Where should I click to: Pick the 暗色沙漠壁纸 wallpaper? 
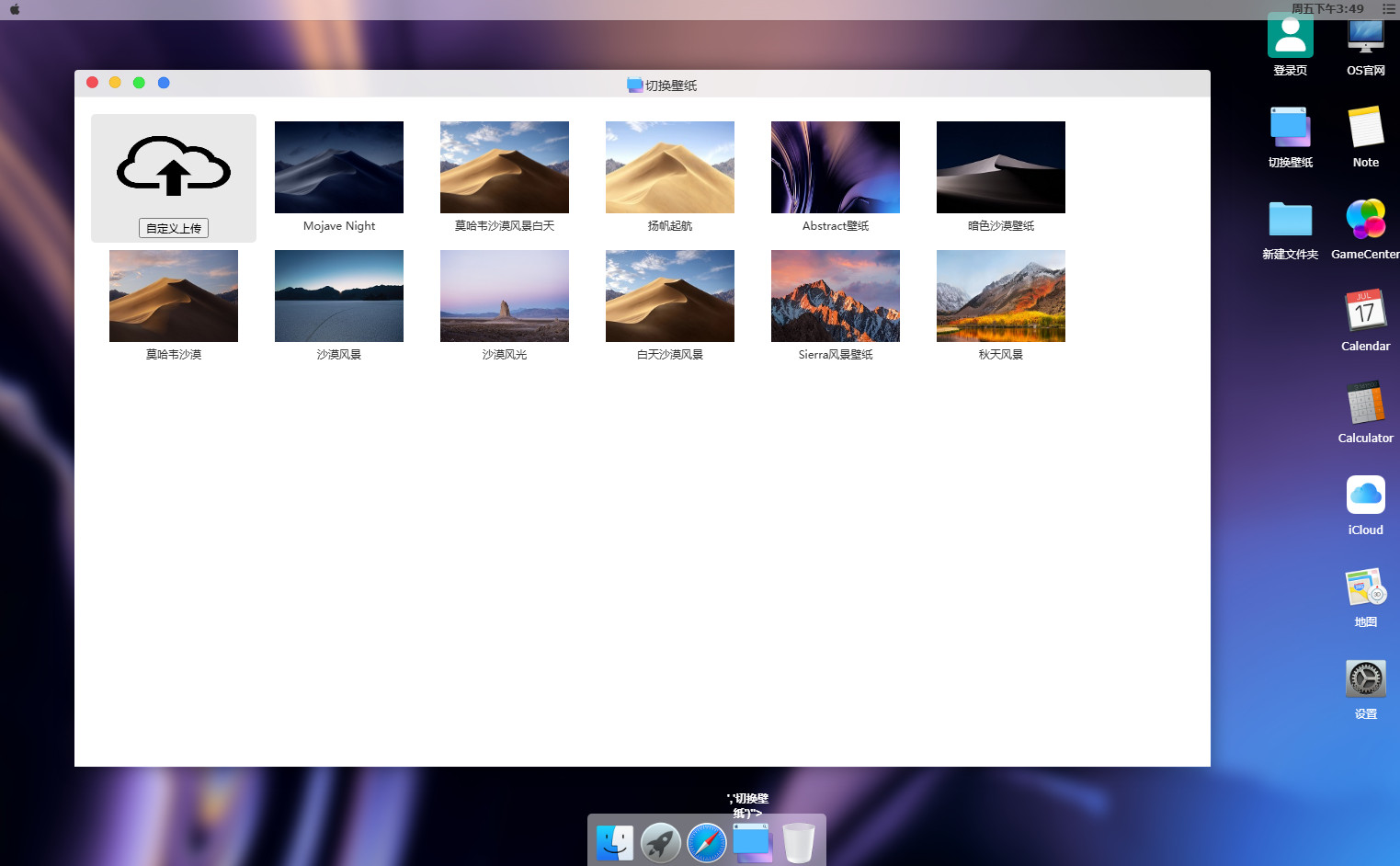click(x=1000, y=167)
